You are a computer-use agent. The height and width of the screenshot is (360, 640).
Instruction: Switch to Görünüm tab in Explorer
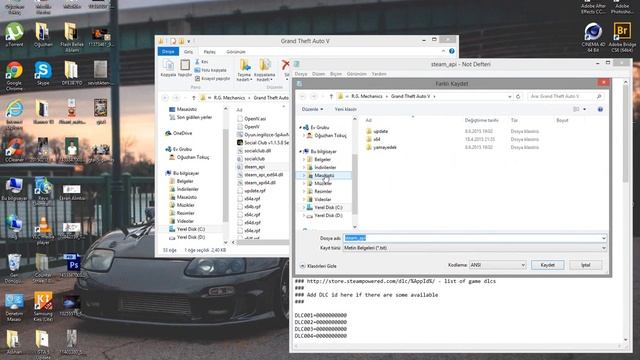click(236, 52)
